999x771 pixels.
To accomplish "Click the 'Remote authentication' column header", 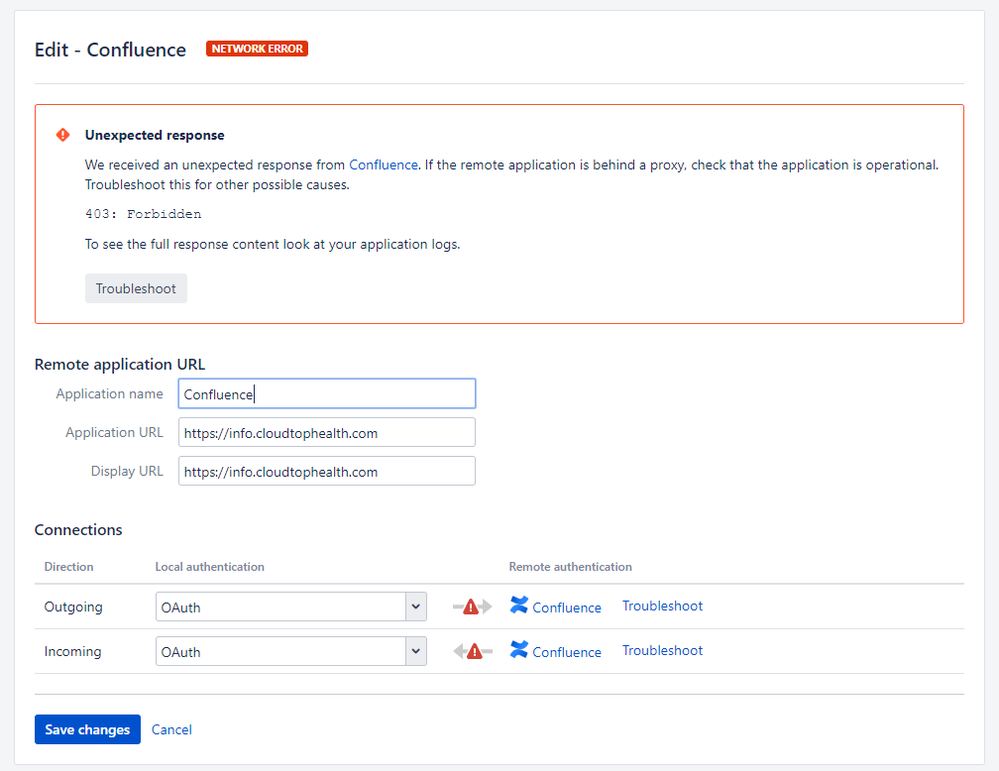I will click(x=570, y=566).
